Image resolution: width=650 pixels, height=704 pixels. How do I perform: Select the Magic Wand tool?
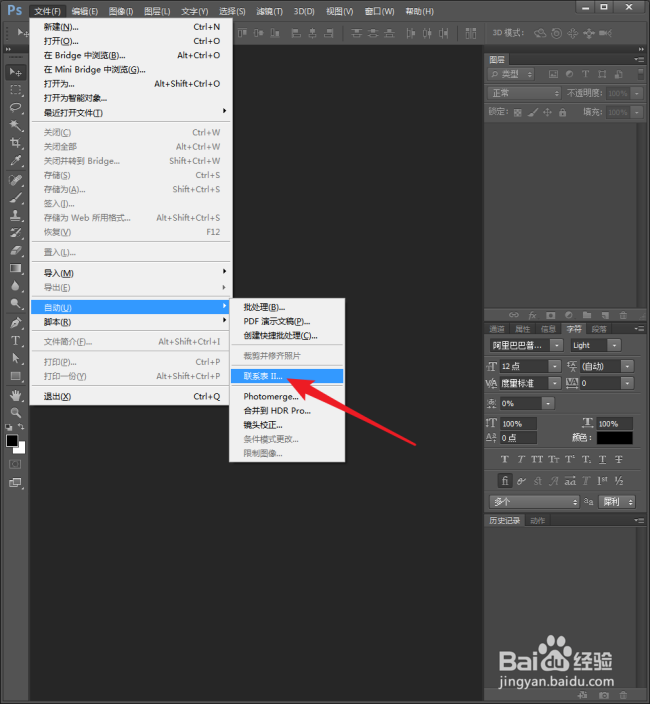point(16,125)
